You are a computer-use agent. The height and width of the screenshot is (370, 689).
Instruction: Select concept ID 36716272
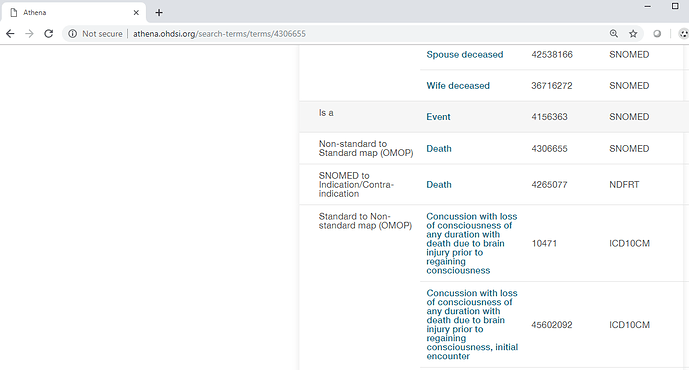coord(552,86)
